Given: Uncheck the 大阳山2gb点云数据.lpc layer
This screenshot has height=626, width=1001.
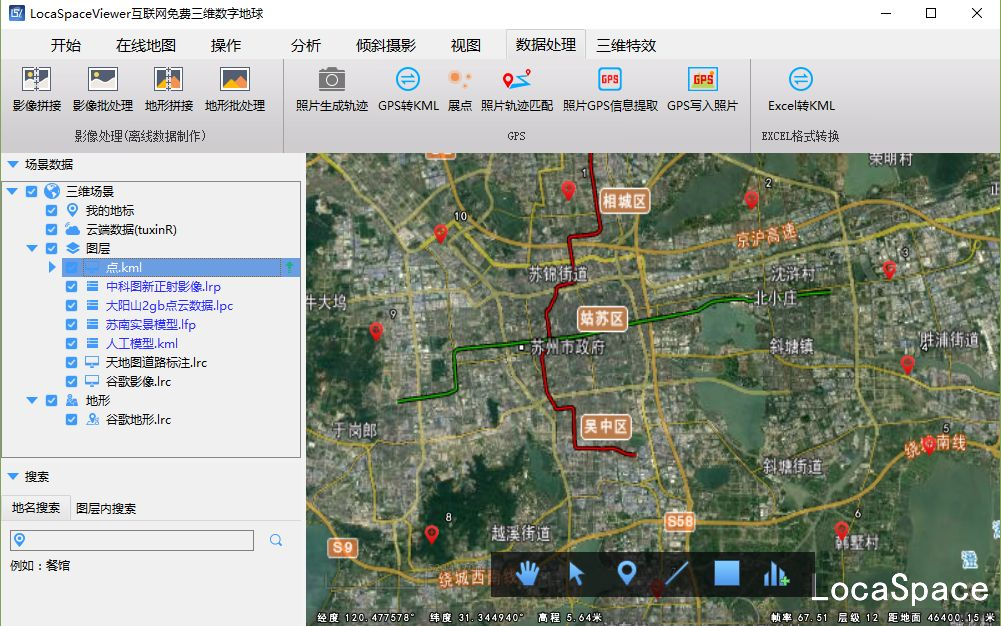Looking at the screenshot, I should (x=72, y=305).
